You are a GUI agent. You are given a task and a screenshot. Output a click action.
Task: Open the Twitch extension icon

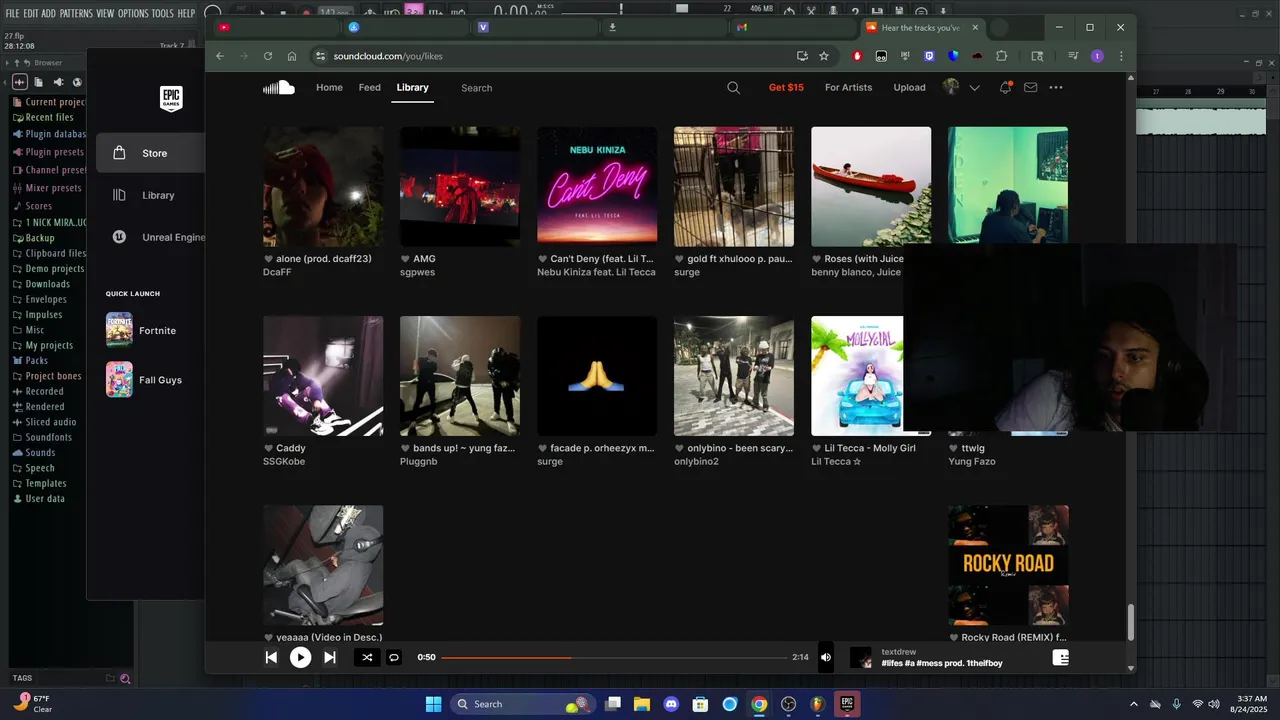[x=929, y=56]
